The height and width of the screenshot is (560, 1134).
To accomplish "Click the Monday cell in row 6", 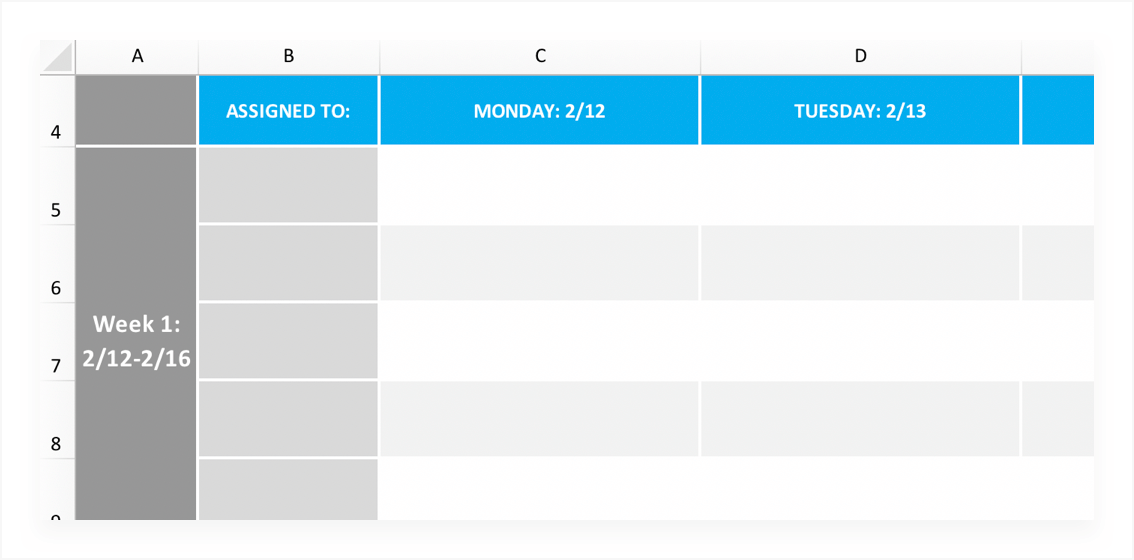I will click(x=540, y=263).
